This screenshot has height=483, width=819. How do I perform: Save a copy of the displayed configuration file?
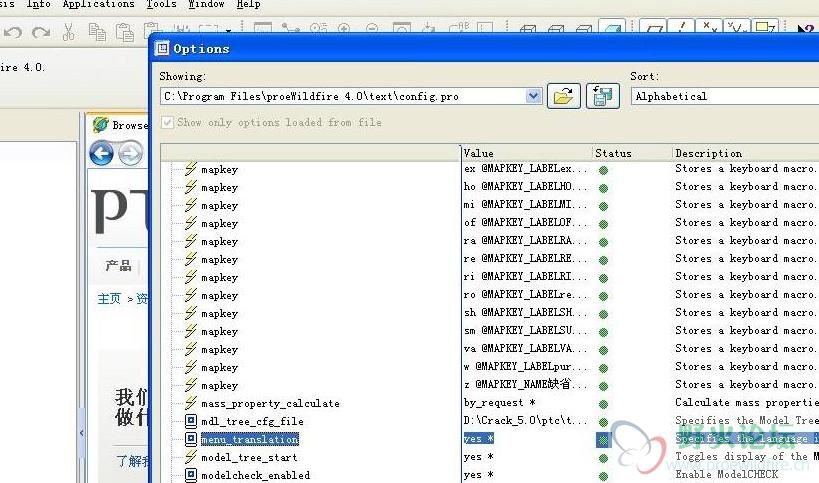(603, 96)
